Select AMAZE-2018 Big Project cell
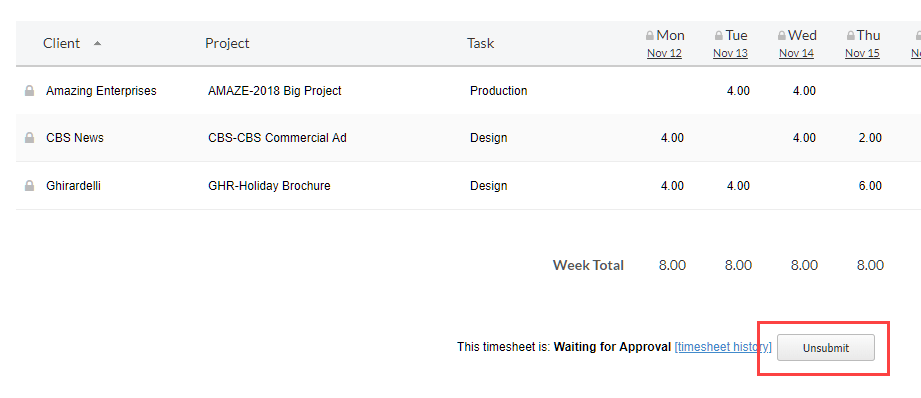The height and width of the screenshot is (398, 921). tap(274, 91)
